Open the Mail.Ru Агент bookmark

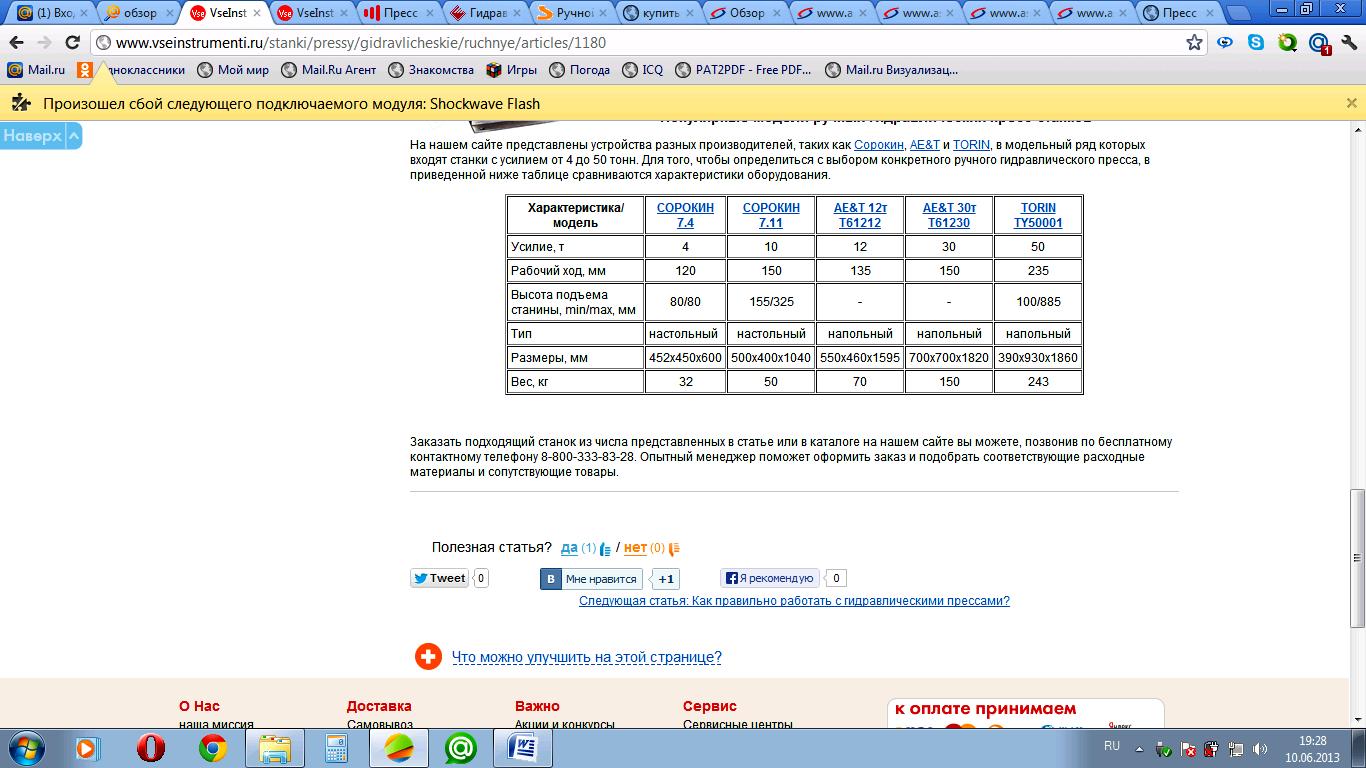[329, 70]
